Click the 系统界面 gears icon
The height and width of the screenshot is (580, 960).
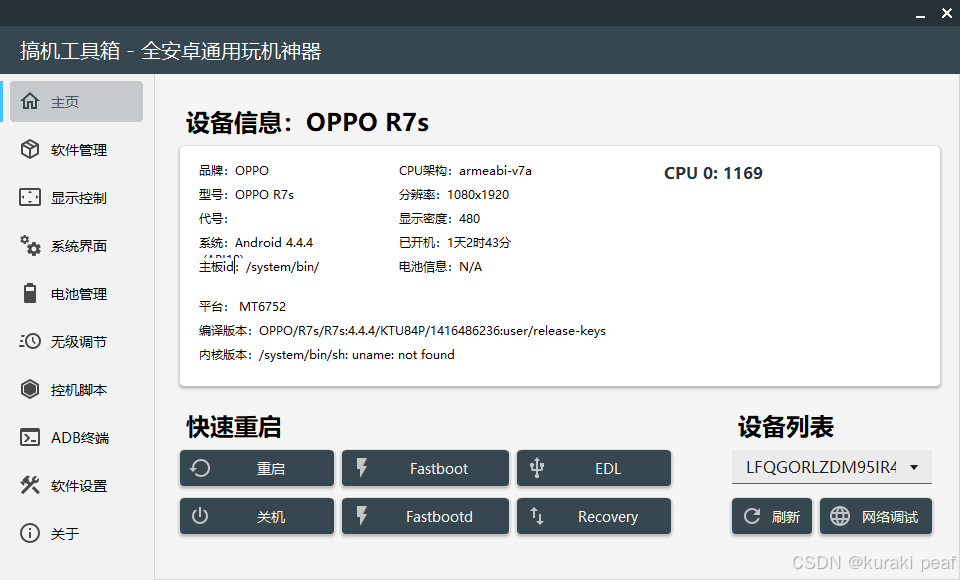(29, 245)
